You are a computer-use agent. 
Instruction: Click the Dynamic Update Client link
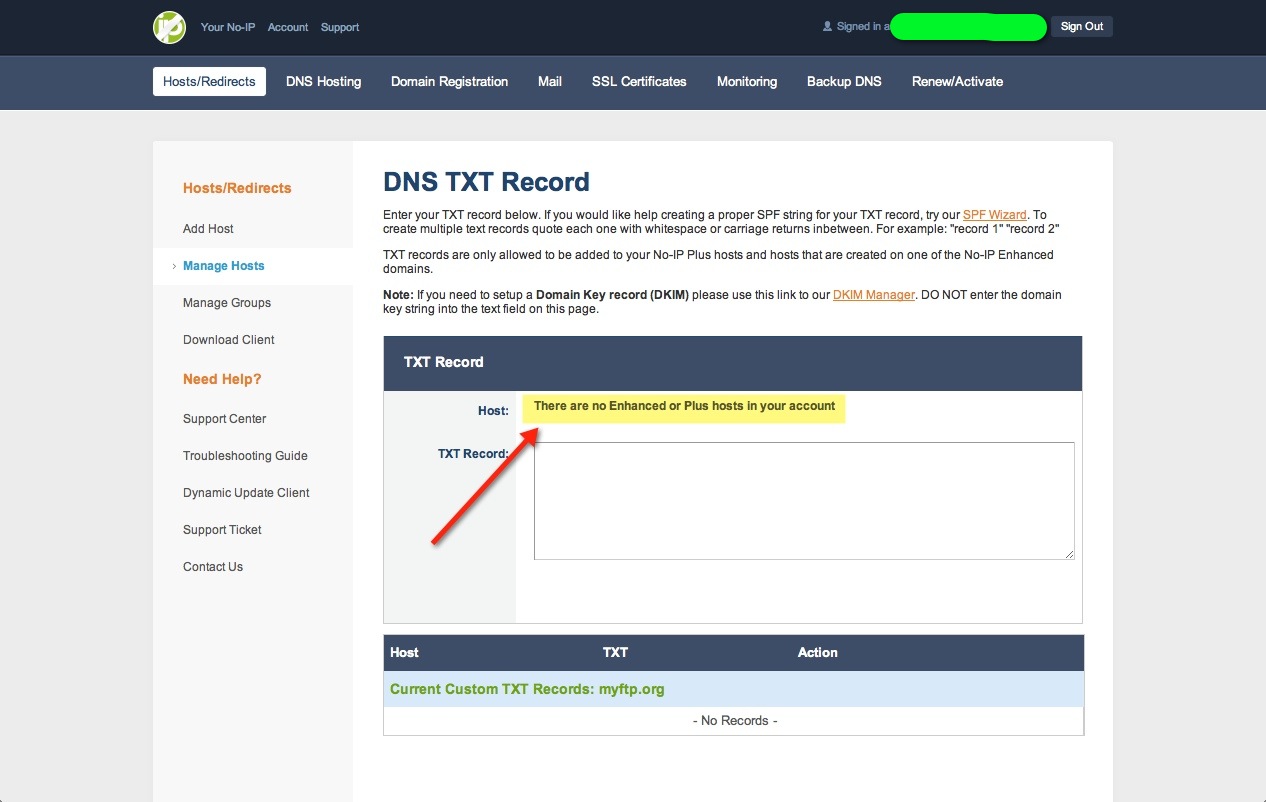tap(246, 493)
